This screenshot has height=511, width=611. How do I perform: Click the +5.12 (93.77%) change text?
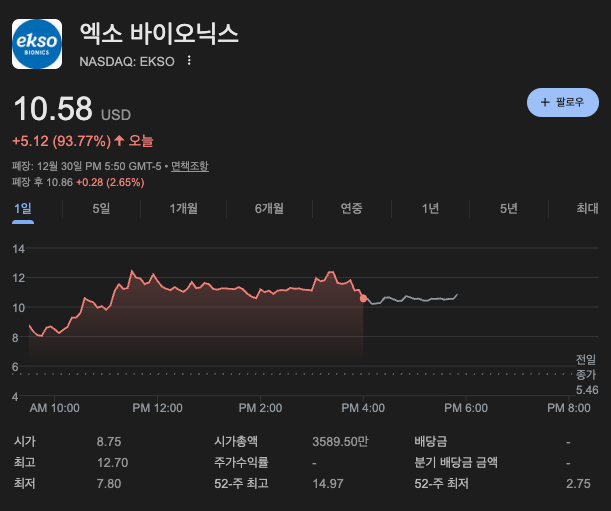tap(62, 141)
